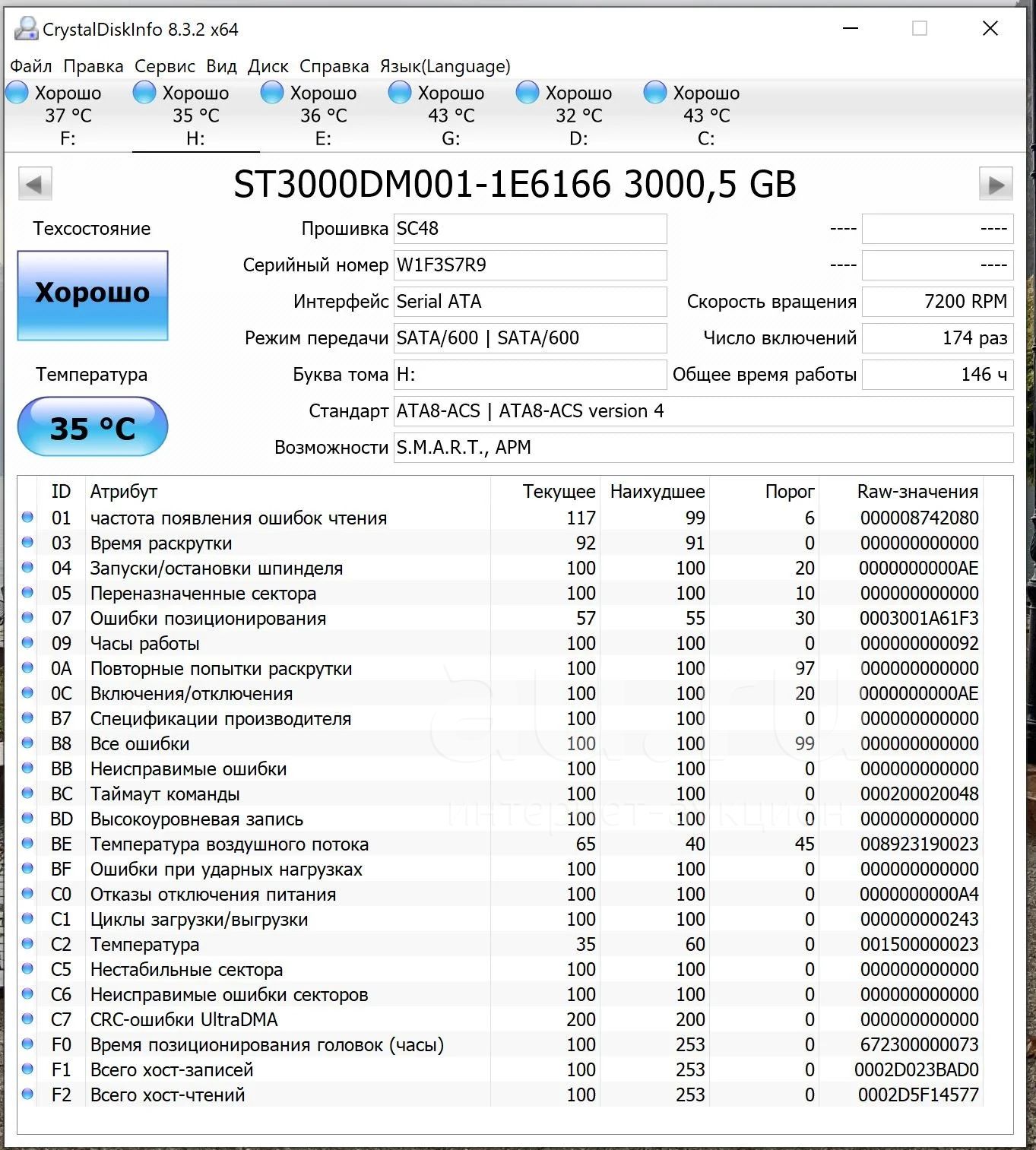Click status dot for Таймаут команды row

pos(28,794)
